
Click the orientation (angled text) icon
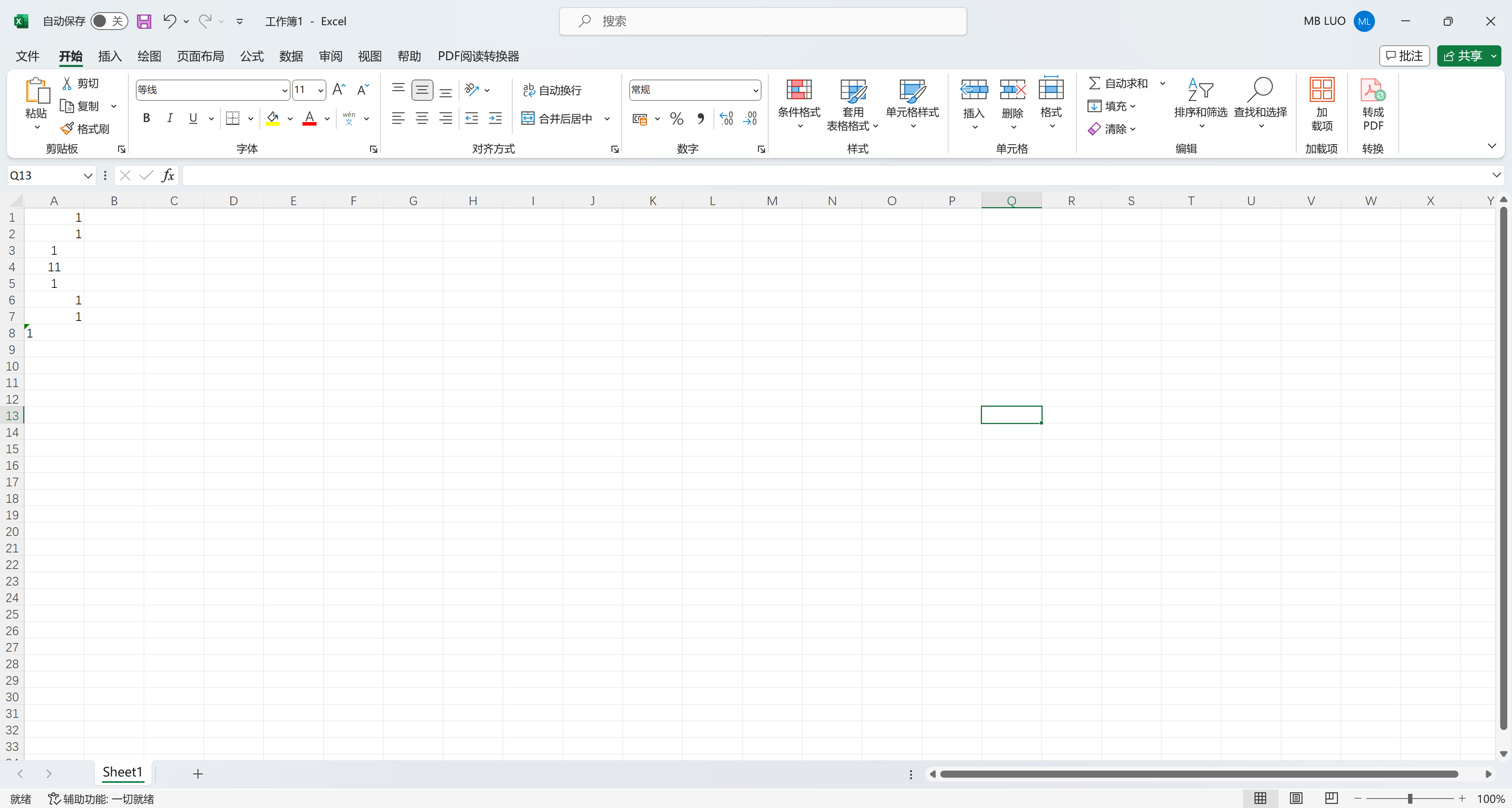point(472,90)
